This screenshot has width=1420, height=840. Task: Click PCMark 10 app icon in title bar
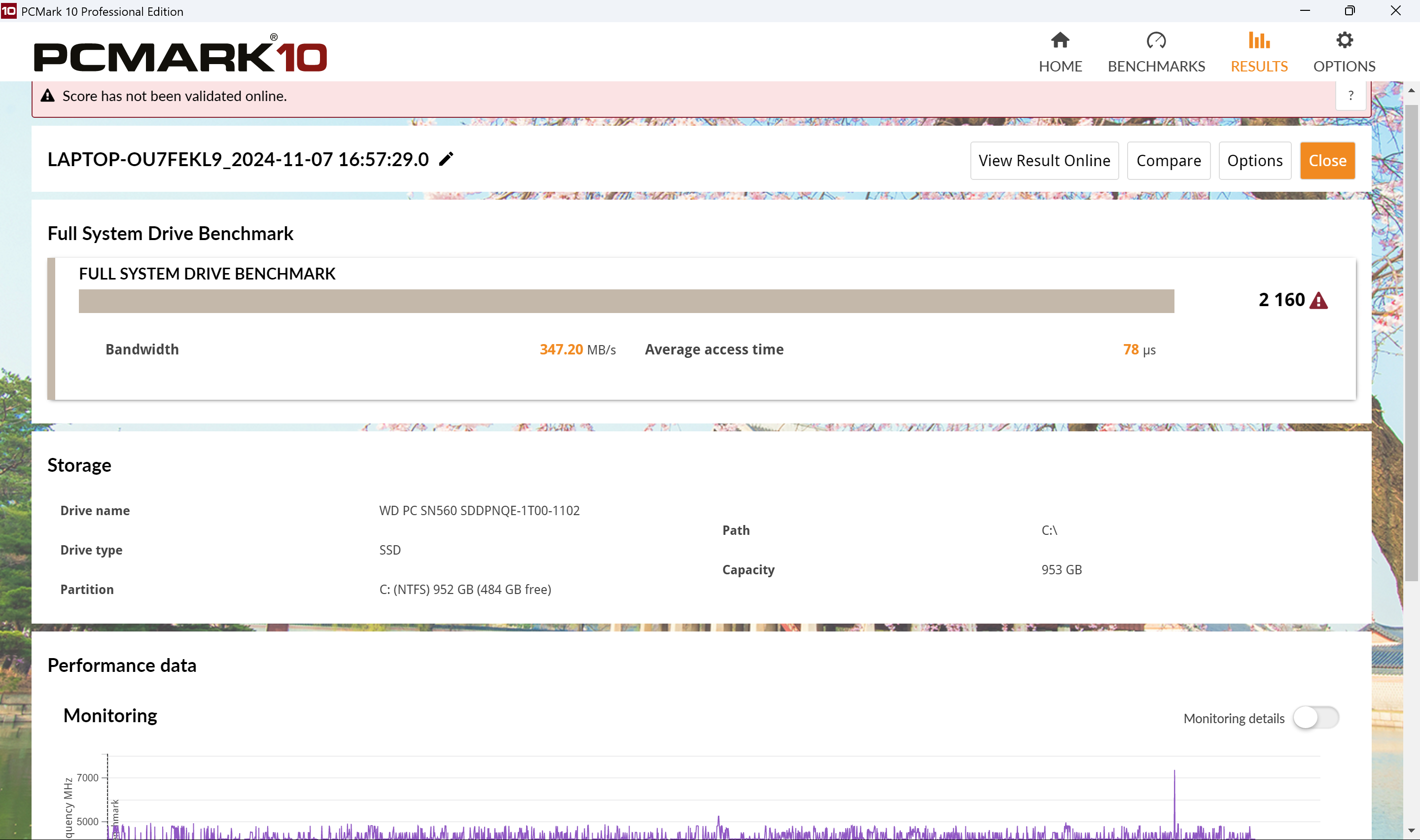tap(9, 11)
